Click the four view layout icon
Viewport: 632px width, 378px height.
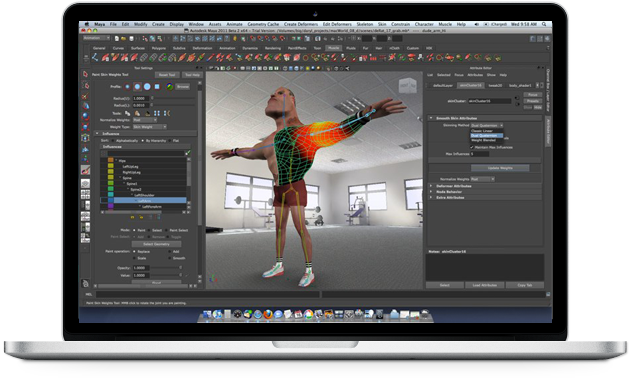pyautogui.click(x=85, y=195)
